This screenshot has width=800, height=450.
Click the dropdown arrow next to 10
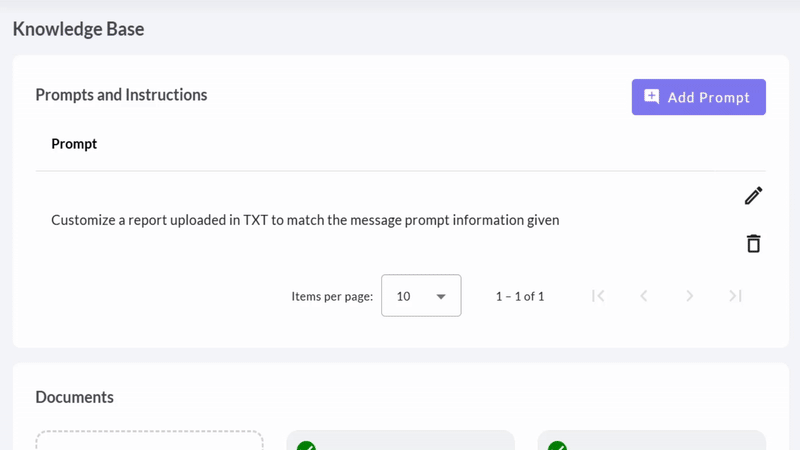pos(441,296)
